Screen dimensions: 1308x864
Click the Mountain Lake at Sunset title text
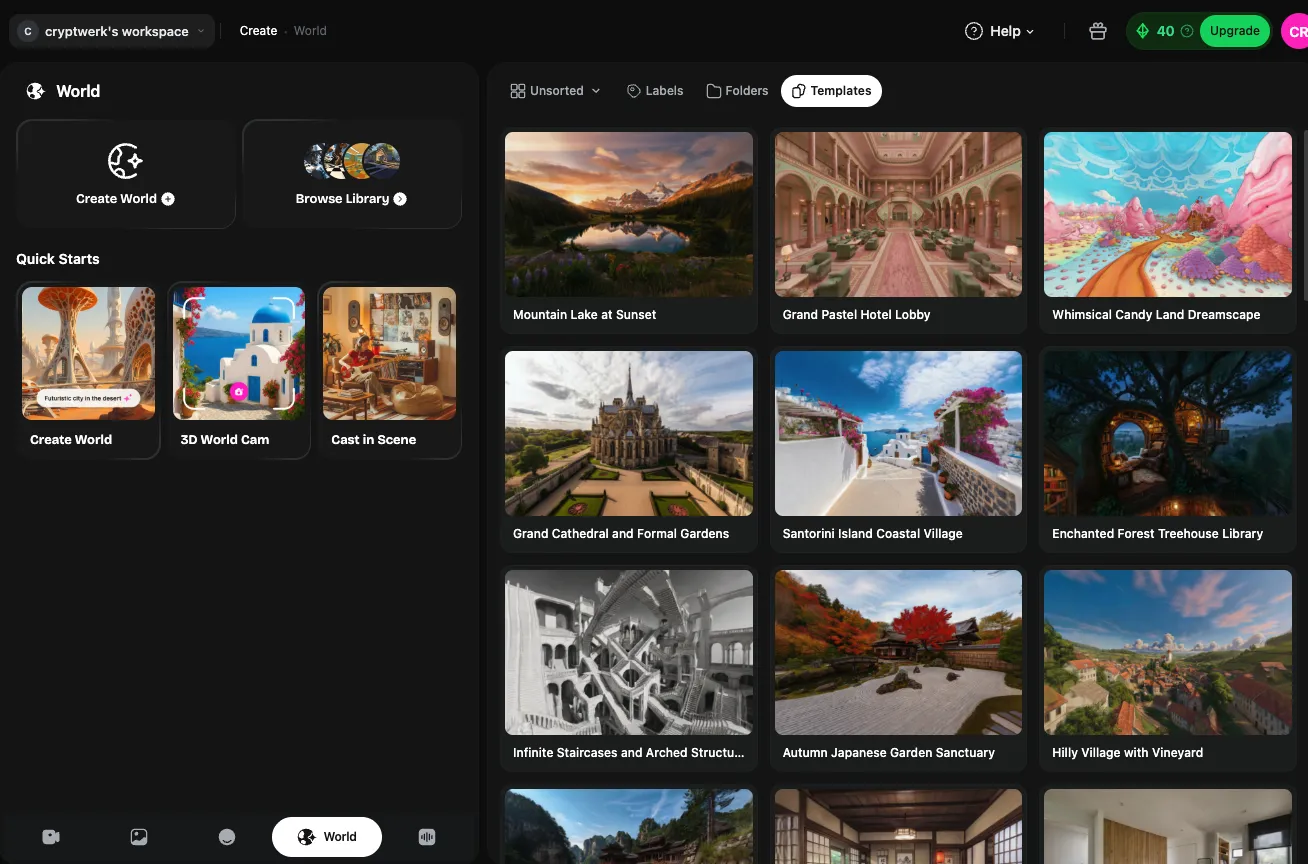pyautogui.click(x=585, y=314)
